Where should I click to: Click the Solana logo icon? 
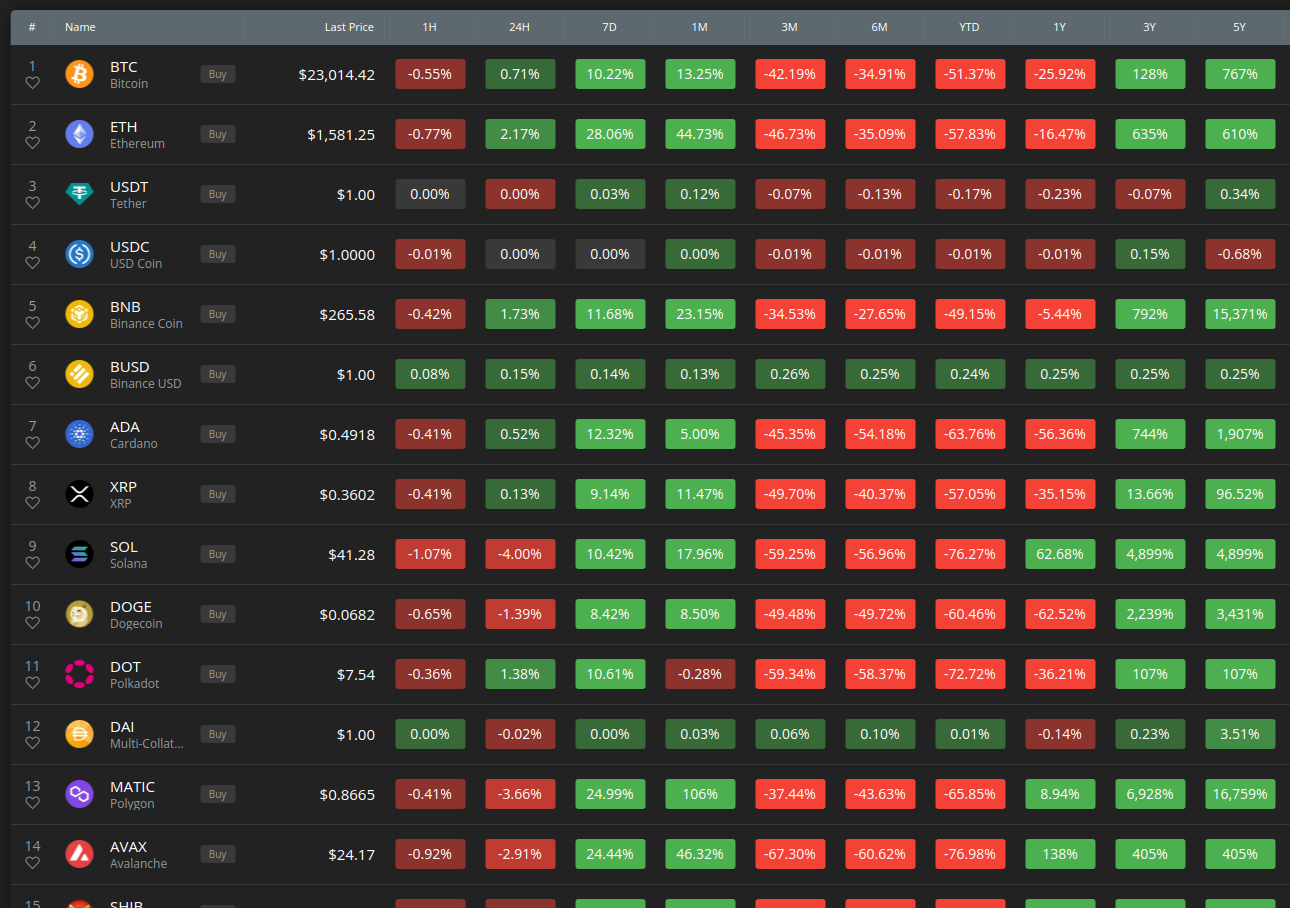tap(79, 554)
